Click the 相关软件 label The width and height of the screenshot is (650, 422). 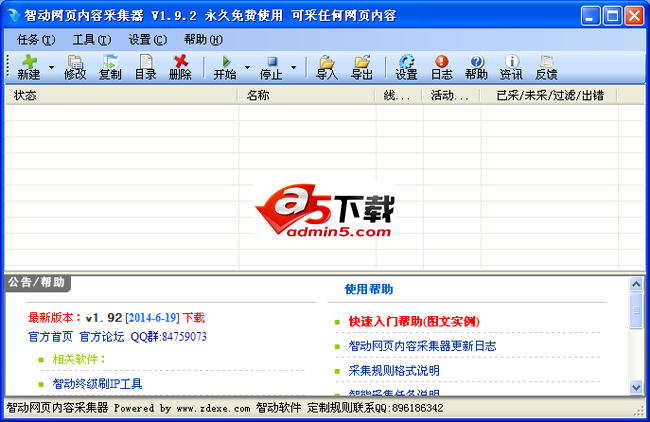point(79,359)
